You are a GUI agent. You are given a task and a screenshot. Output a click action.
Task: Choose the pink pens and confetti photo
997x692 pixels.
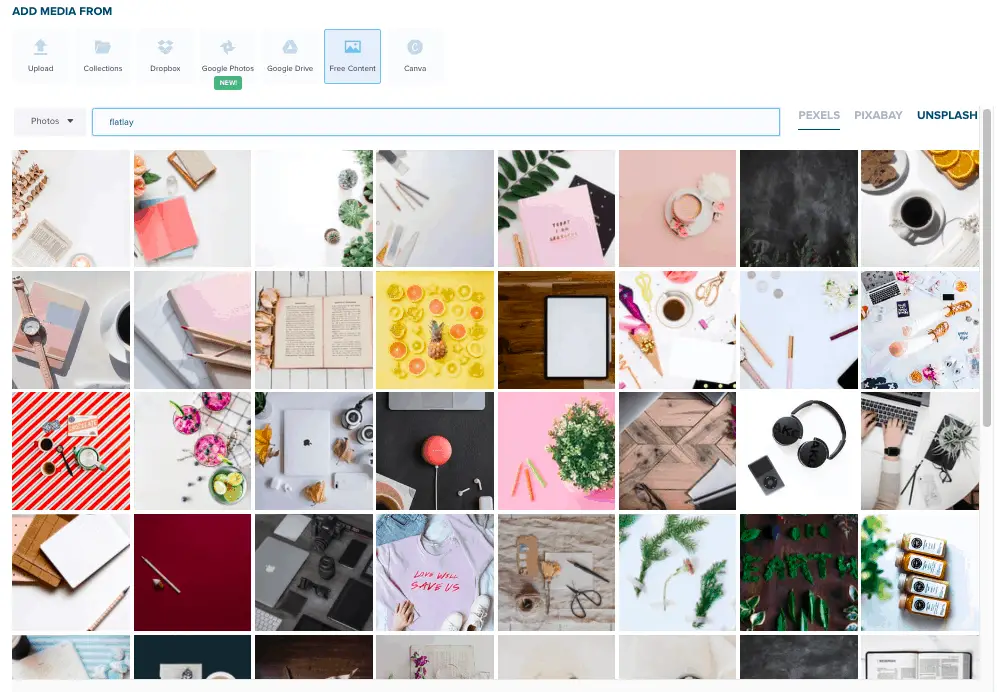(x=799, y=330)
